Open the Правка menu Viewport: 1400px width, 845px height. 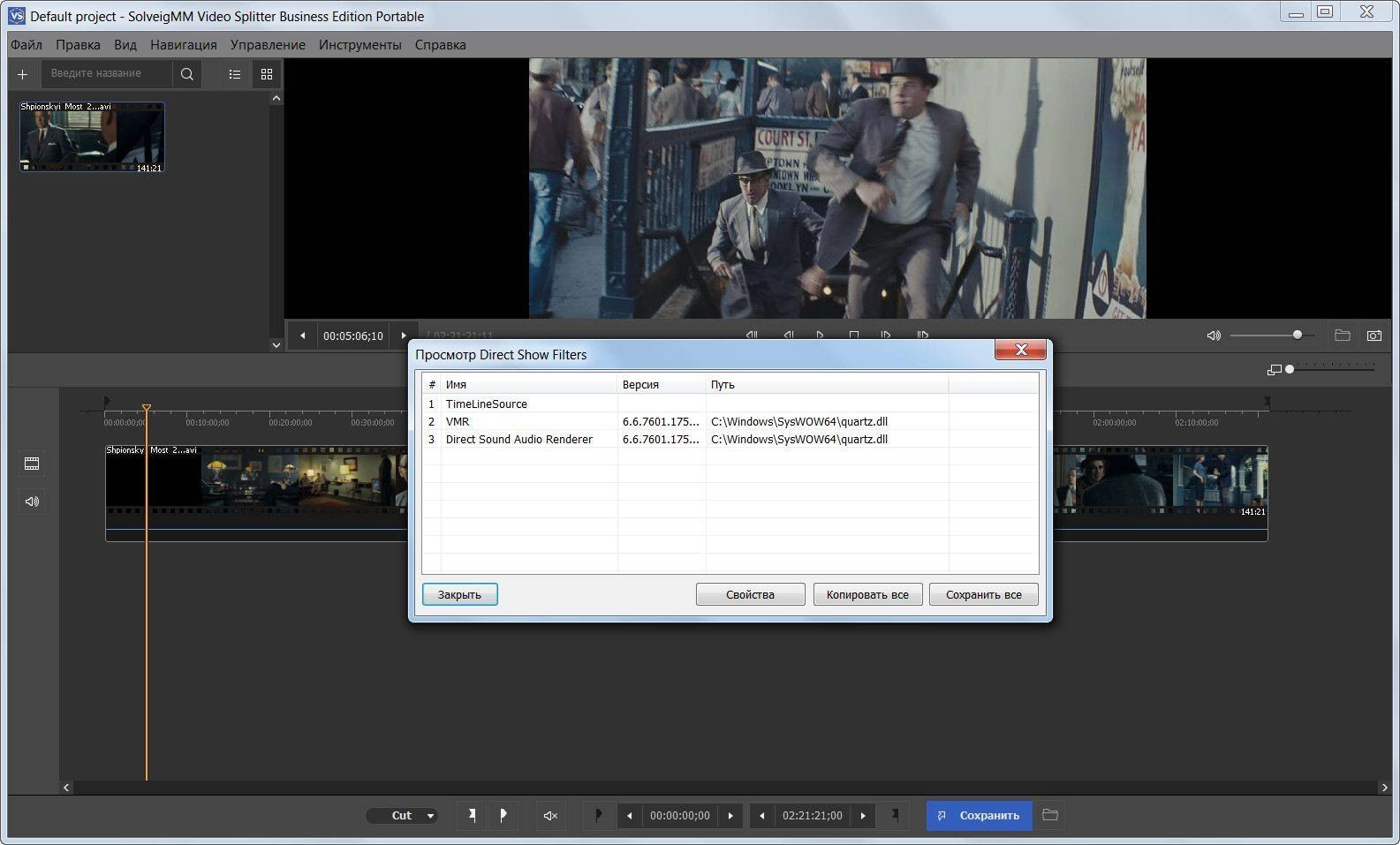click(x=78, y=44)
